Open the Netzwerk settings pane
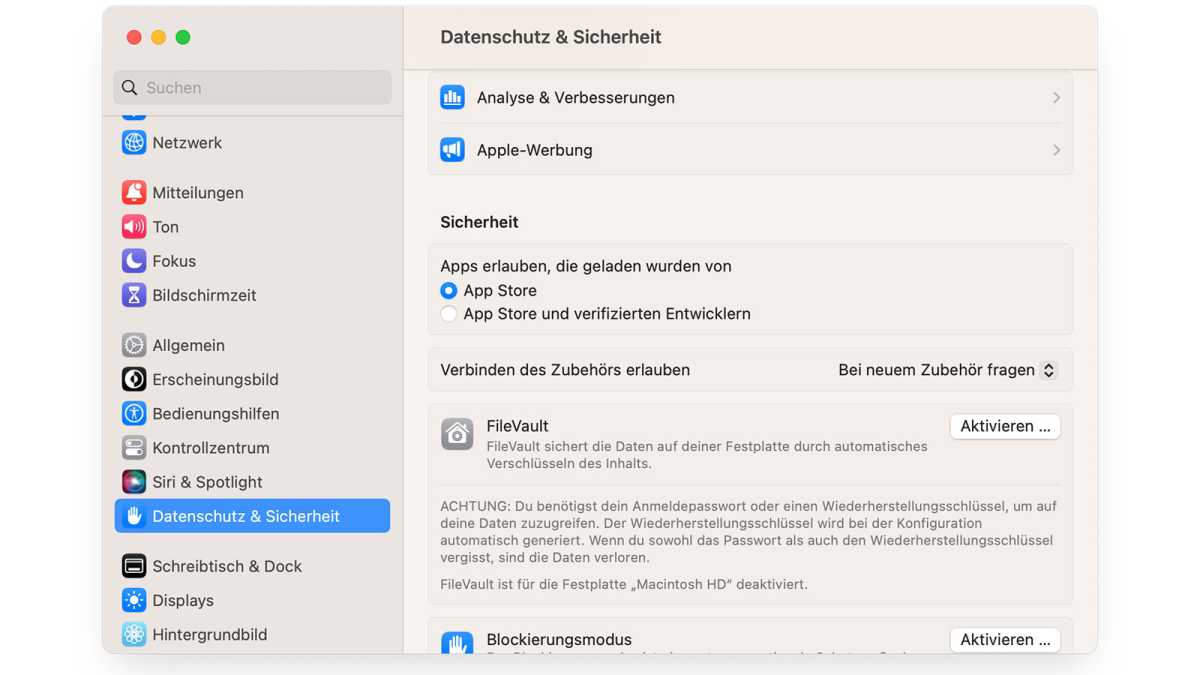 click(252, 142)
